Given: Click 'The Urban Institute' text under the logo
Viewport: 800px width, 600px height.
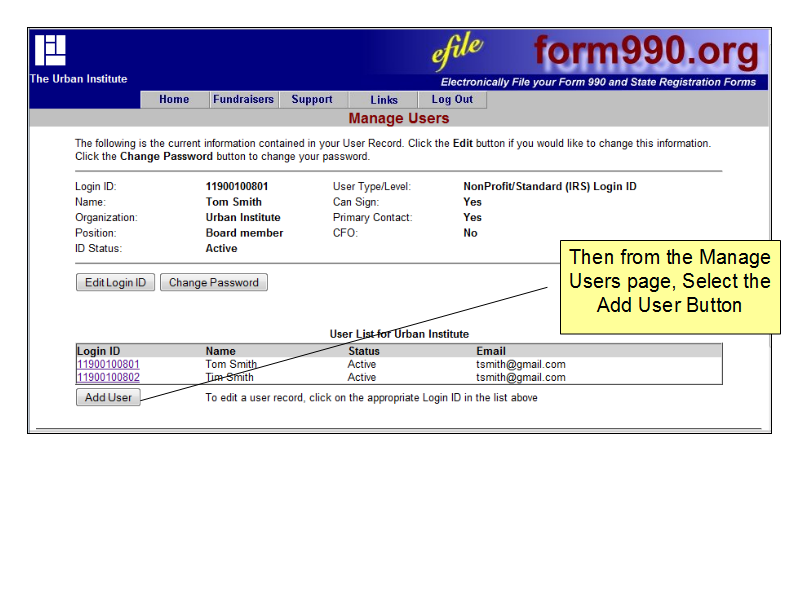Looking at the screenshot, I should pyautogui.click(x=79, y=79).
